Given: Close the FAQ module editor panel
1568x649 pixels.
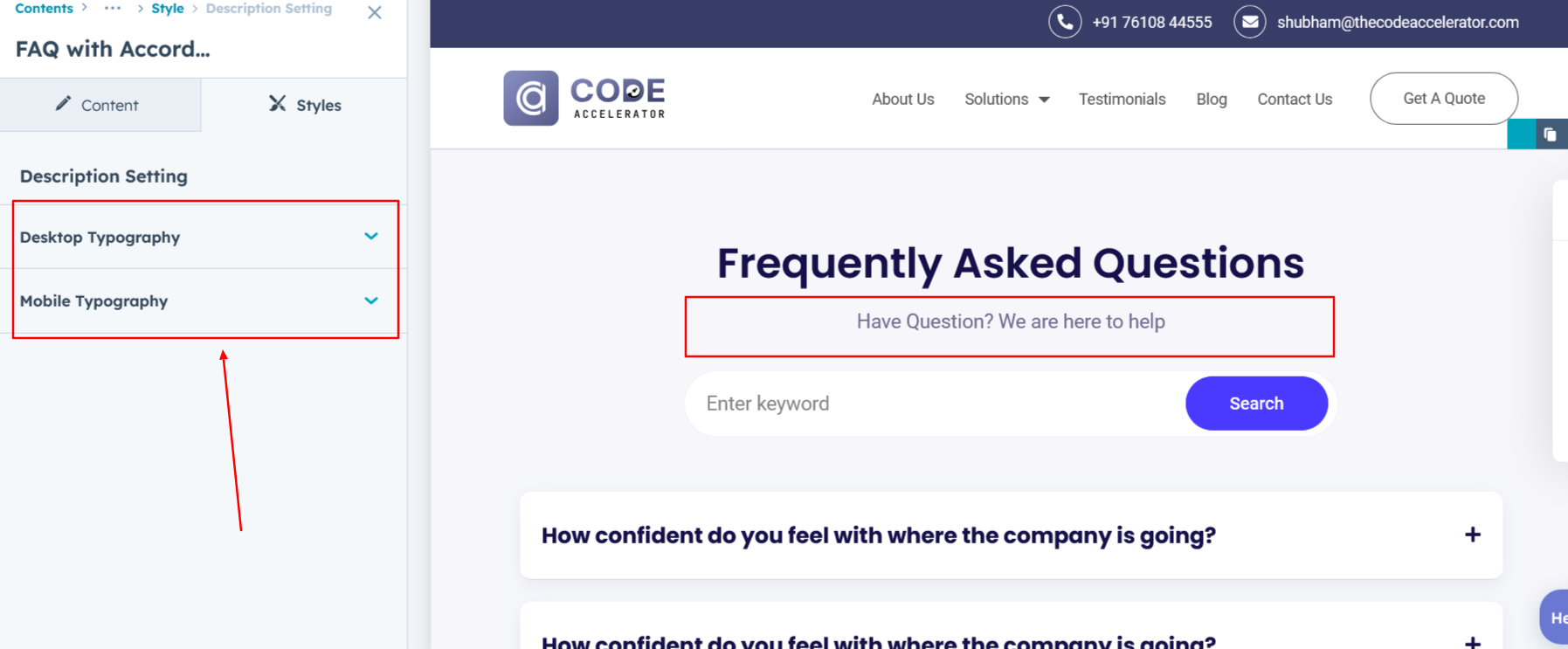Looking at the screenshot, I should coord(375,13).
